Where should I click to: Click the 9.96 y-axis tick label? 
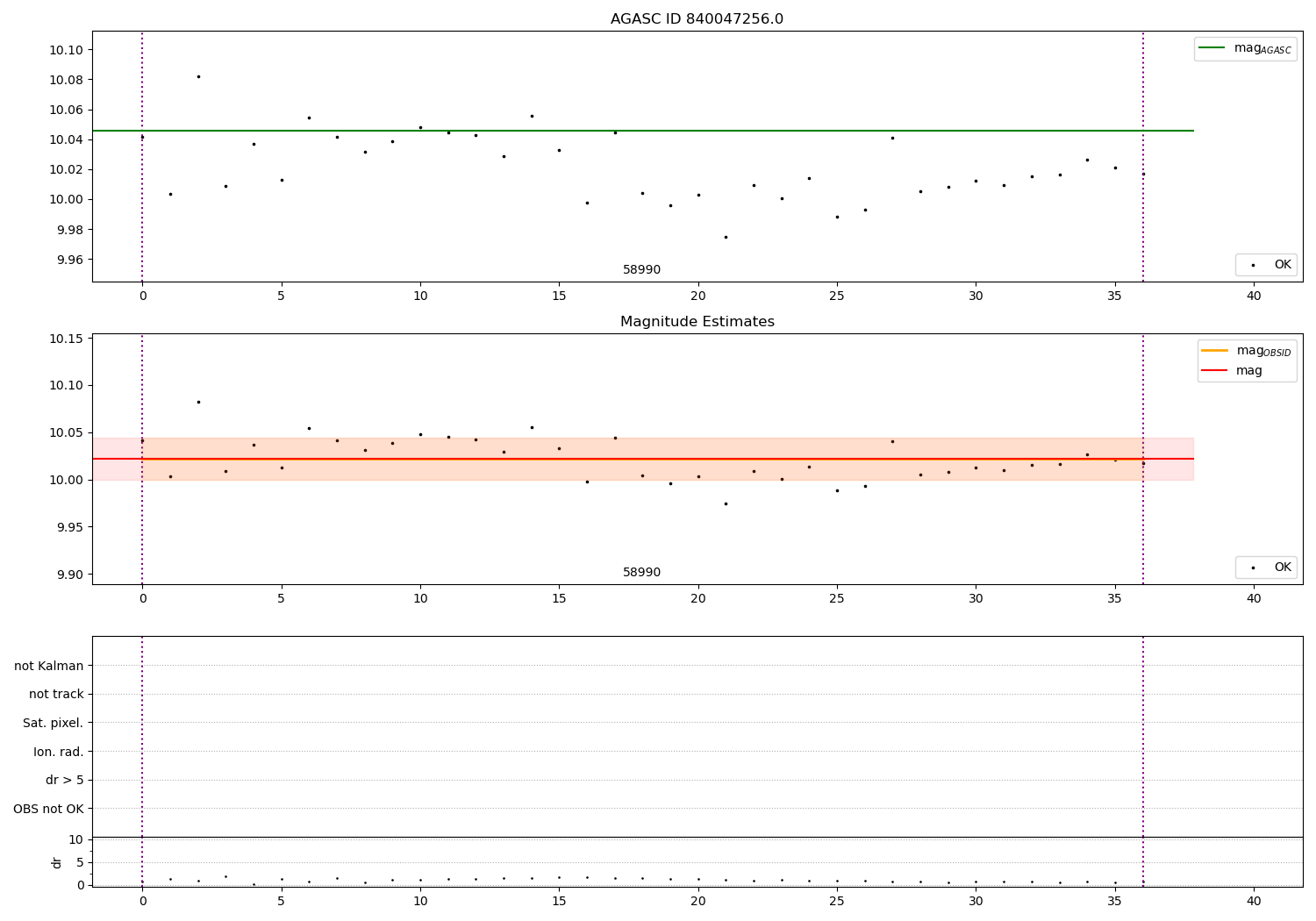pyautogui.click(x=69, y=260)
